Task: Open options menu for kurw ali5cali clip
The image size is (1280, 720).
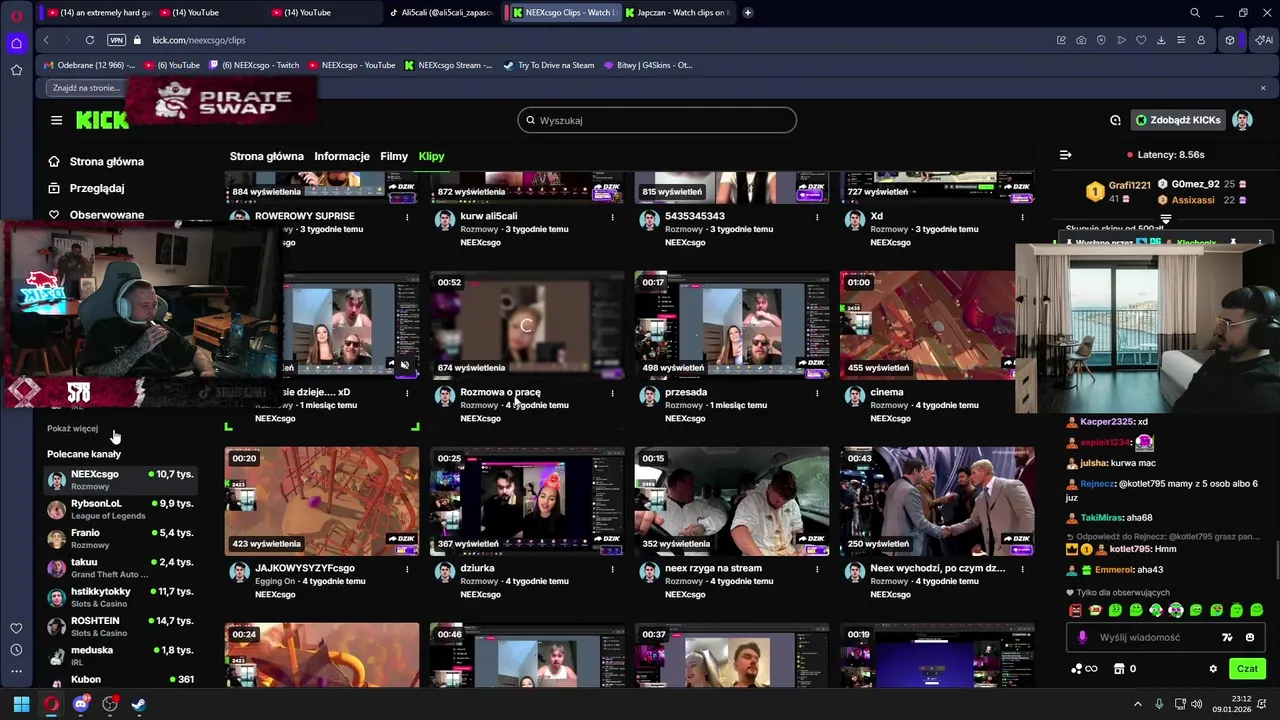Action: (612, 216)
